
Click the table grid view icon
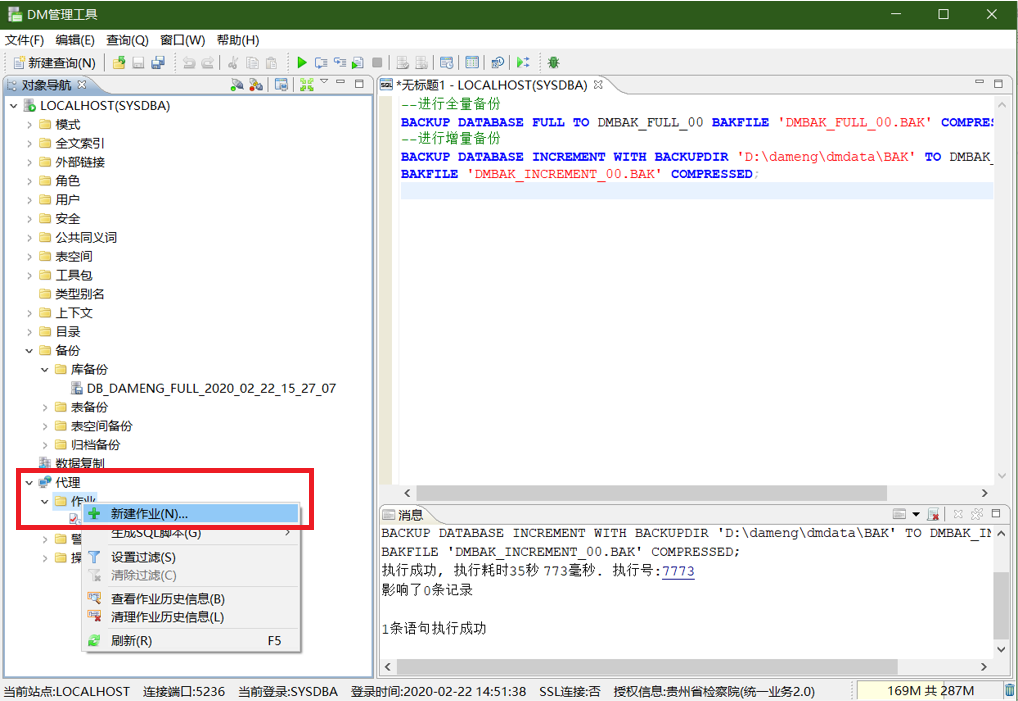click(x=472, y=62)
